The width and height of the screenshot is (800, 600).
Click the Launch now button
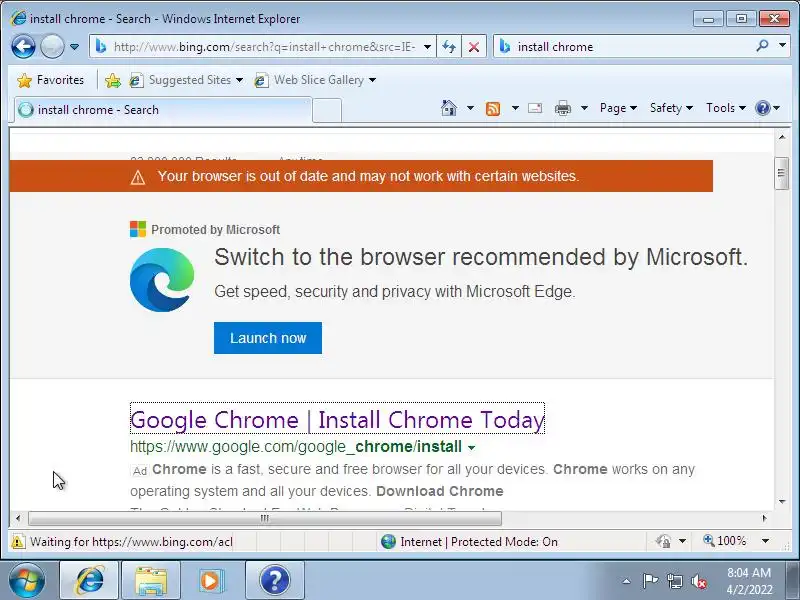[268, 338]
